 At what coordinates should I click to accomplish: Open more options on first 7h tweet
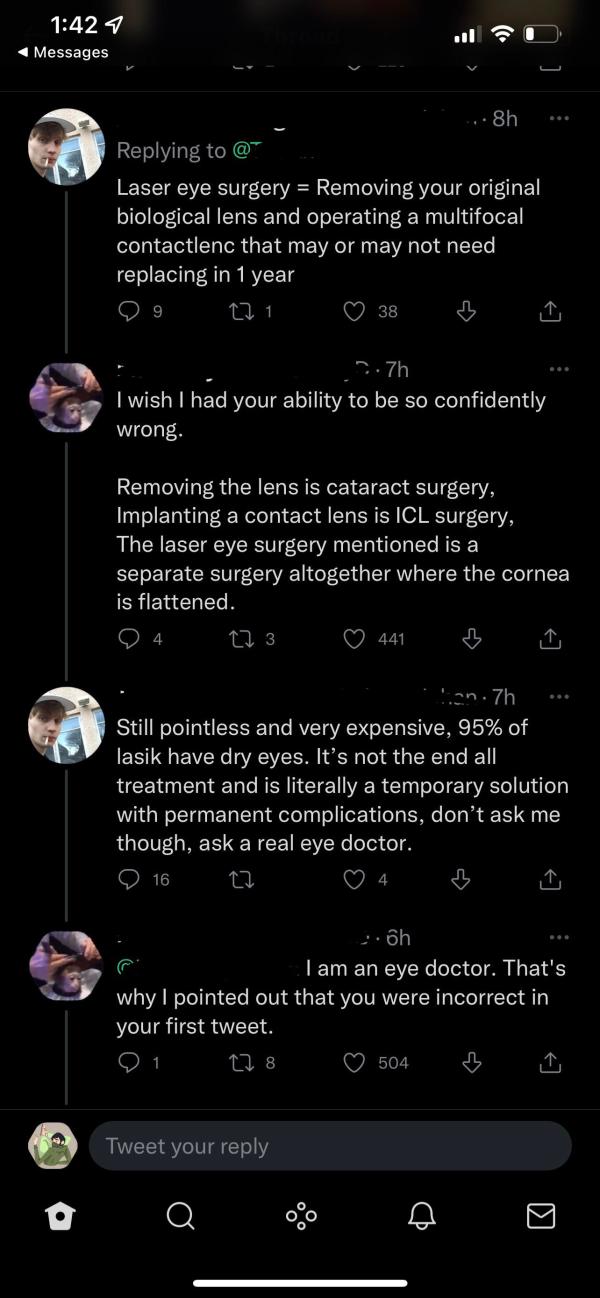point(559,369)
